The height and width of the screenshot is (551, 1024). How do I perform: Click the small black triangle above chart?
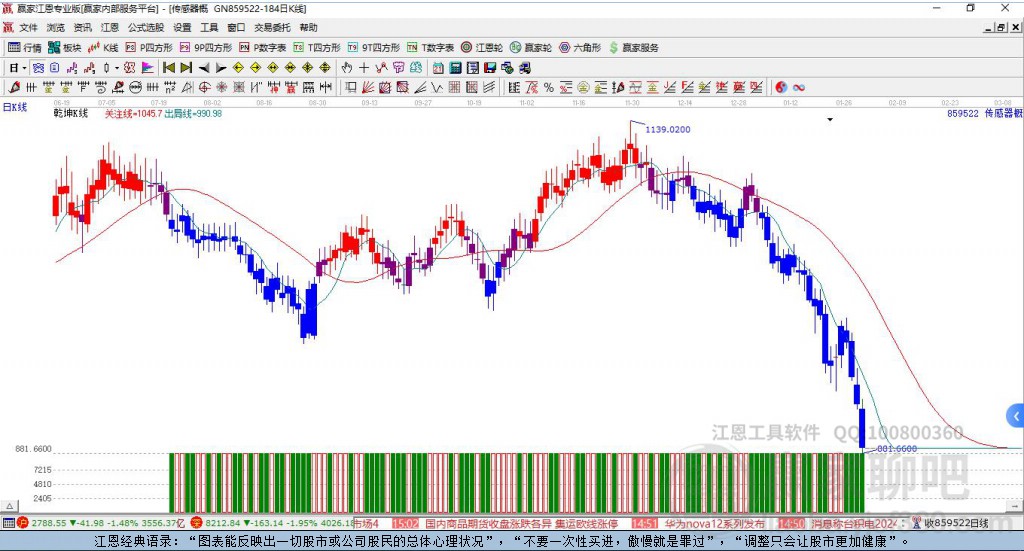830,119
